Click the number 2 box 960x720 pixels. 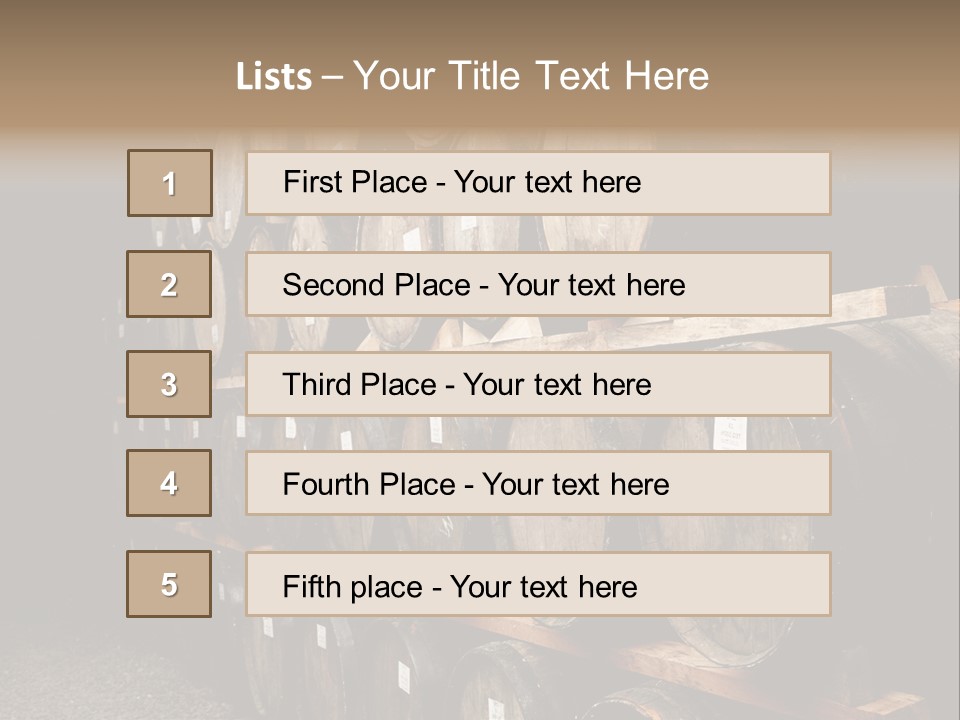[169, 284]
